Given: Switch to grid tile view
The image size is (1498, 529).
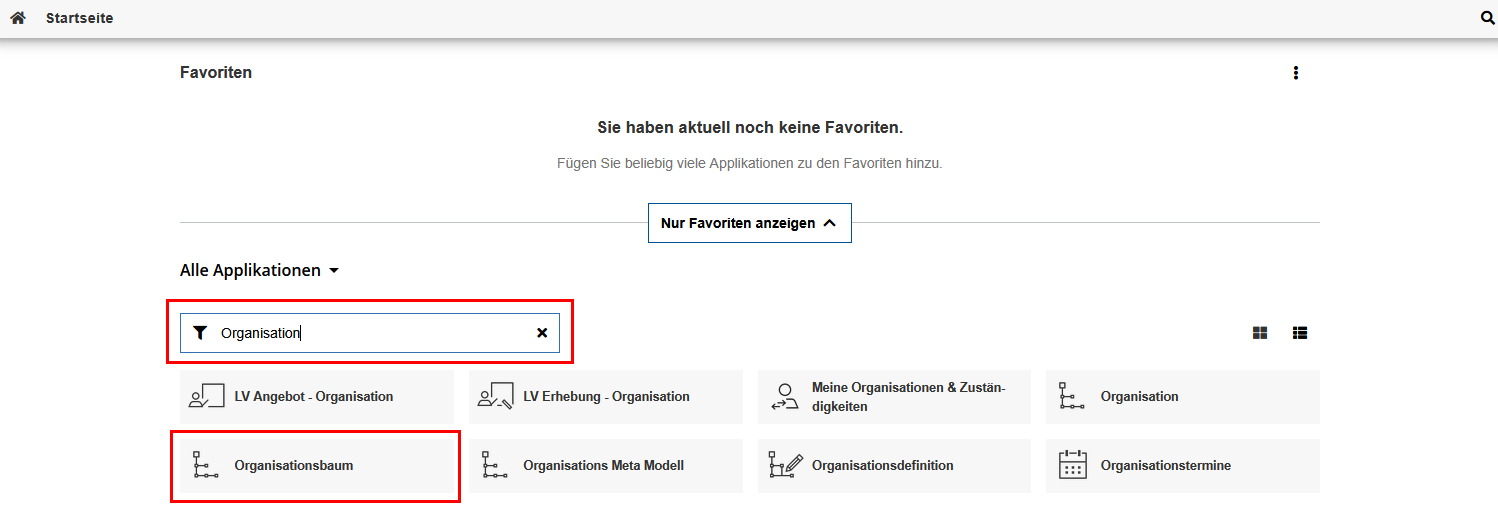Looking at the screenshot, I should 1260,333.
